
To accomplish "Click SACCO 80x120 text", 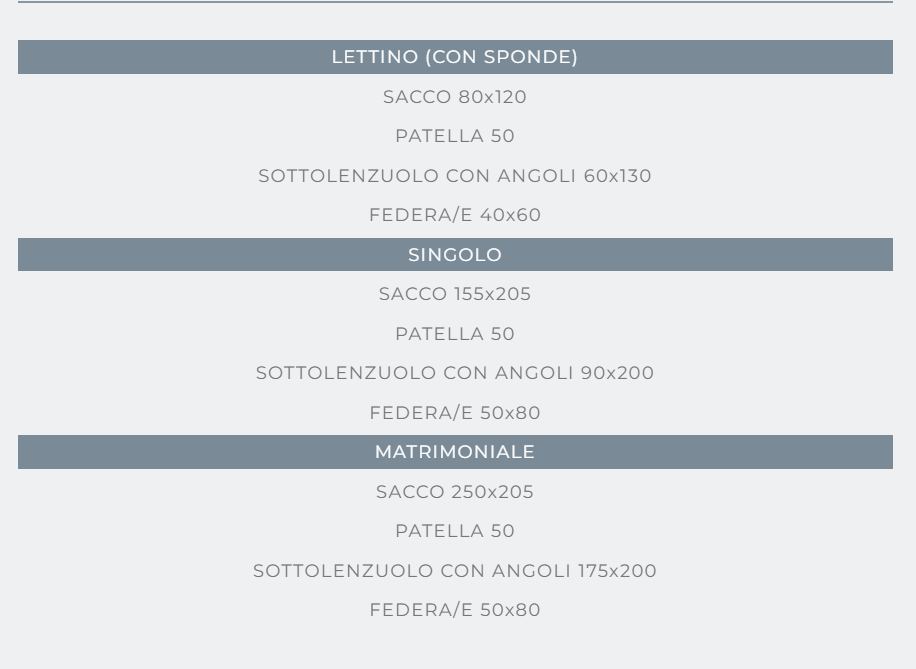I will pos(455,96).
